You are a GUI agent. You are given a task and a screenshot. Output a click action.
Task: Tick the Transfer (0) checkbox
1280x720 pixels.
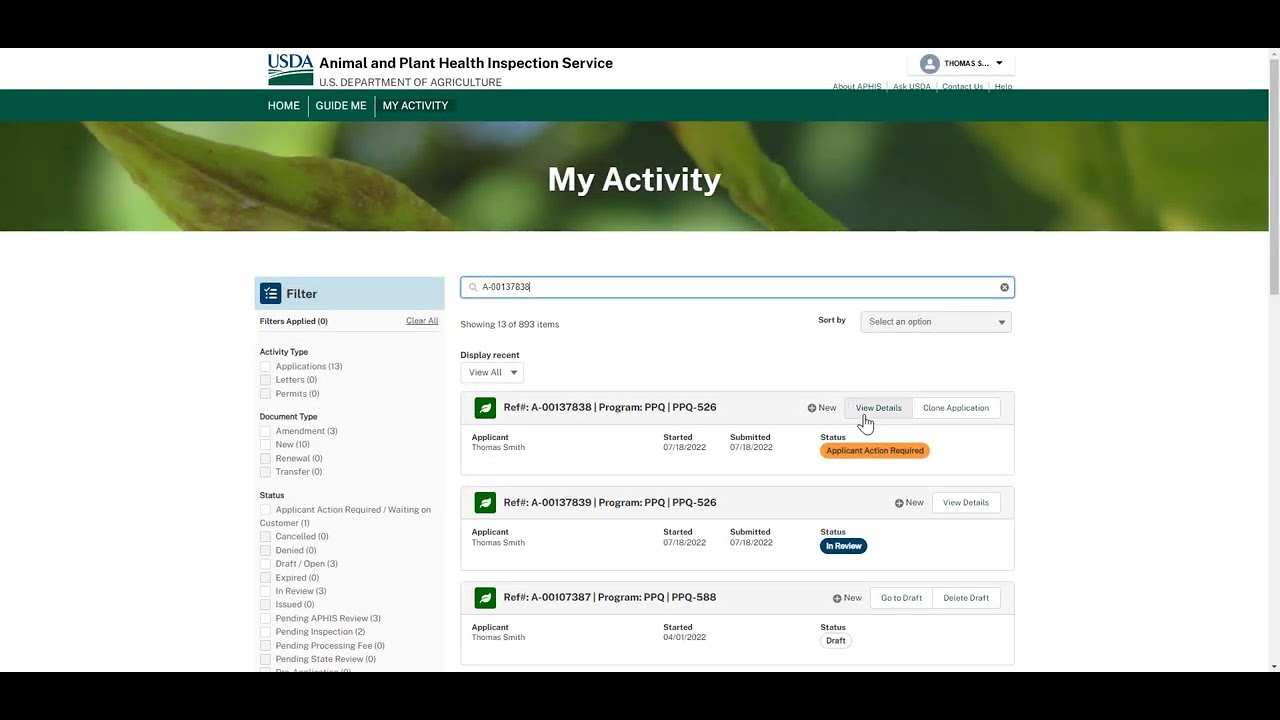(265, 472)
